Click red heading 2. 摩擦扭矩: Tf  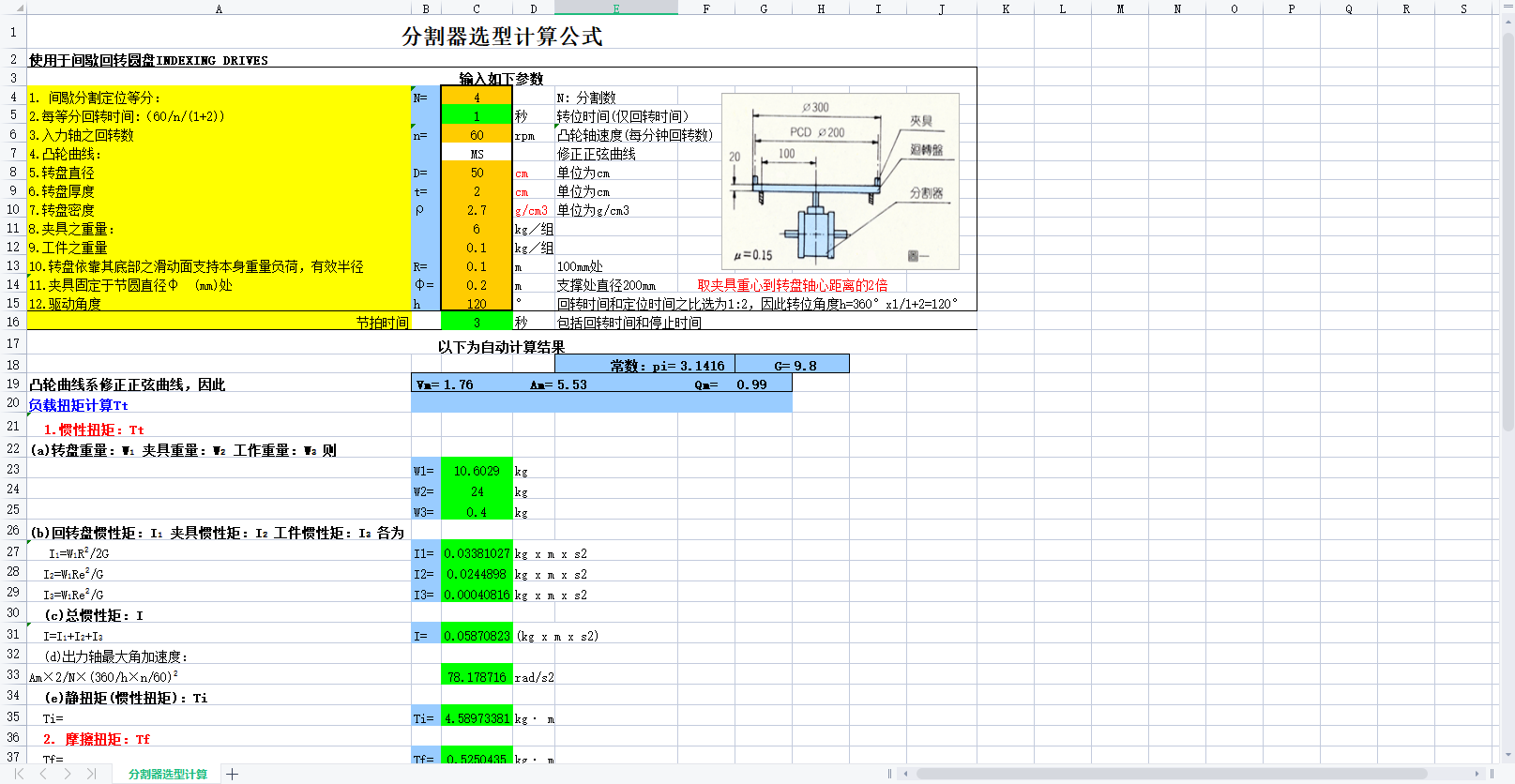click(x=96, y=739)
